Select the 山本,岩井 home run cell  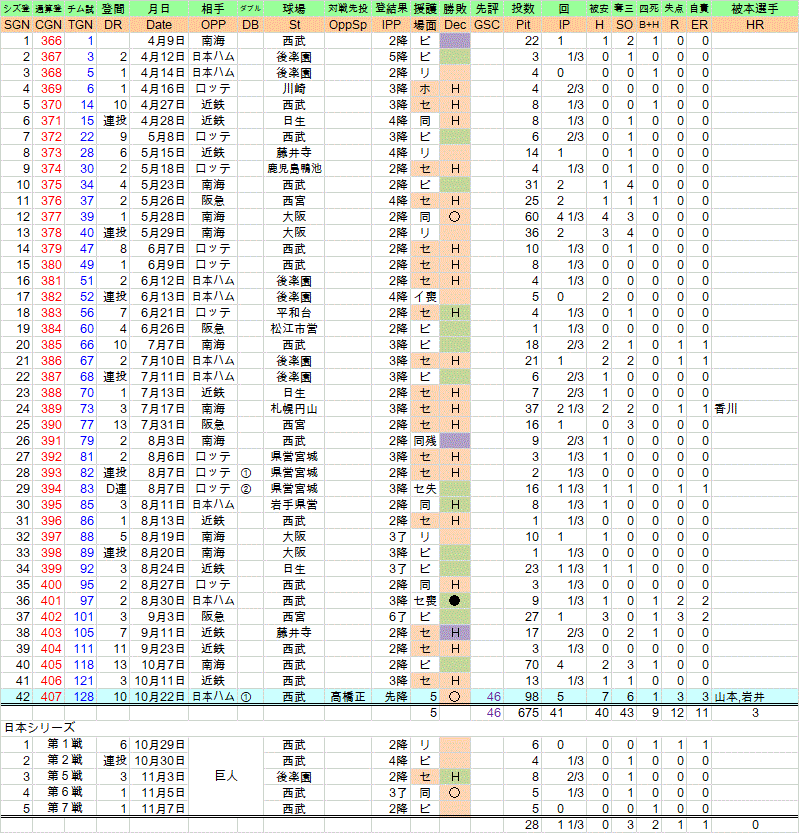tap(740, 696)
